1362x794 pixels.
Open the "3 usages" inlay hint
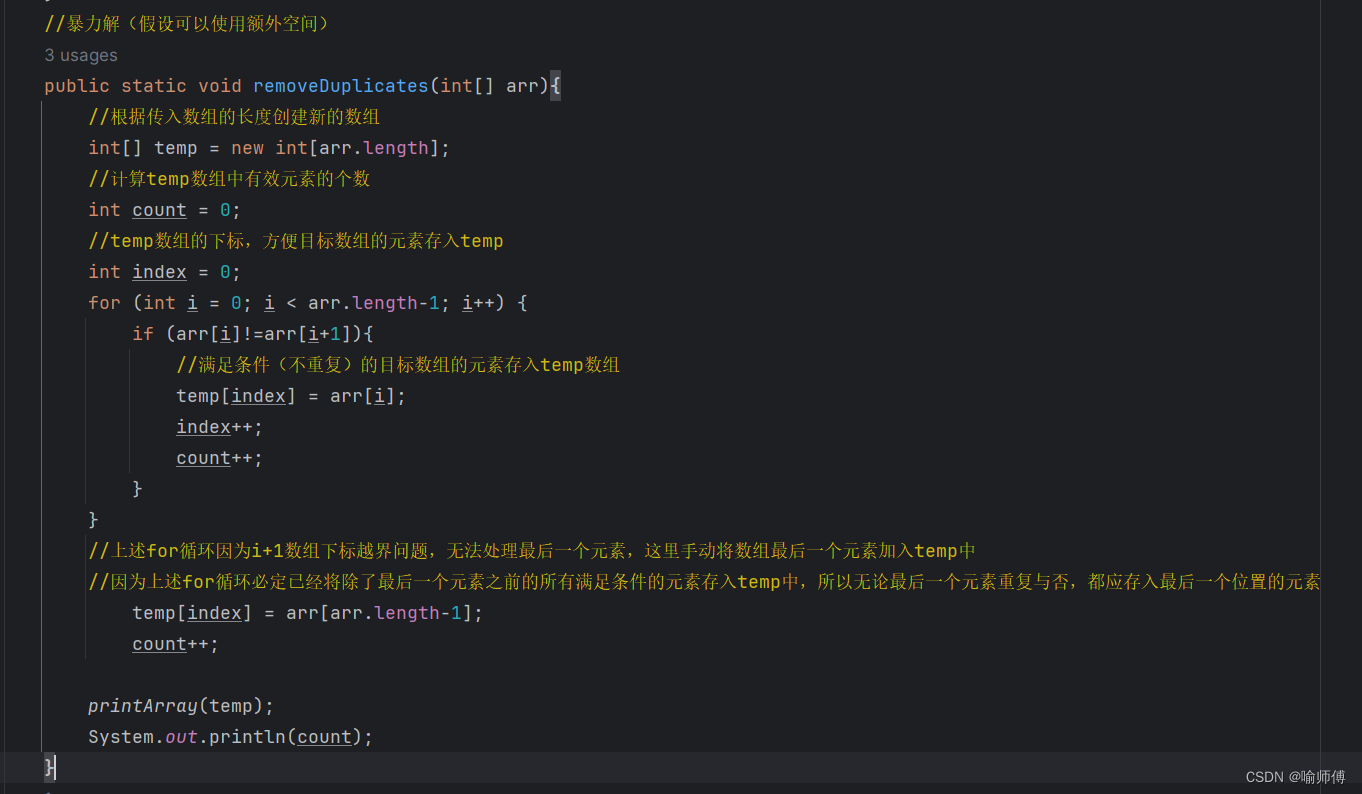[x=81, y=55]
